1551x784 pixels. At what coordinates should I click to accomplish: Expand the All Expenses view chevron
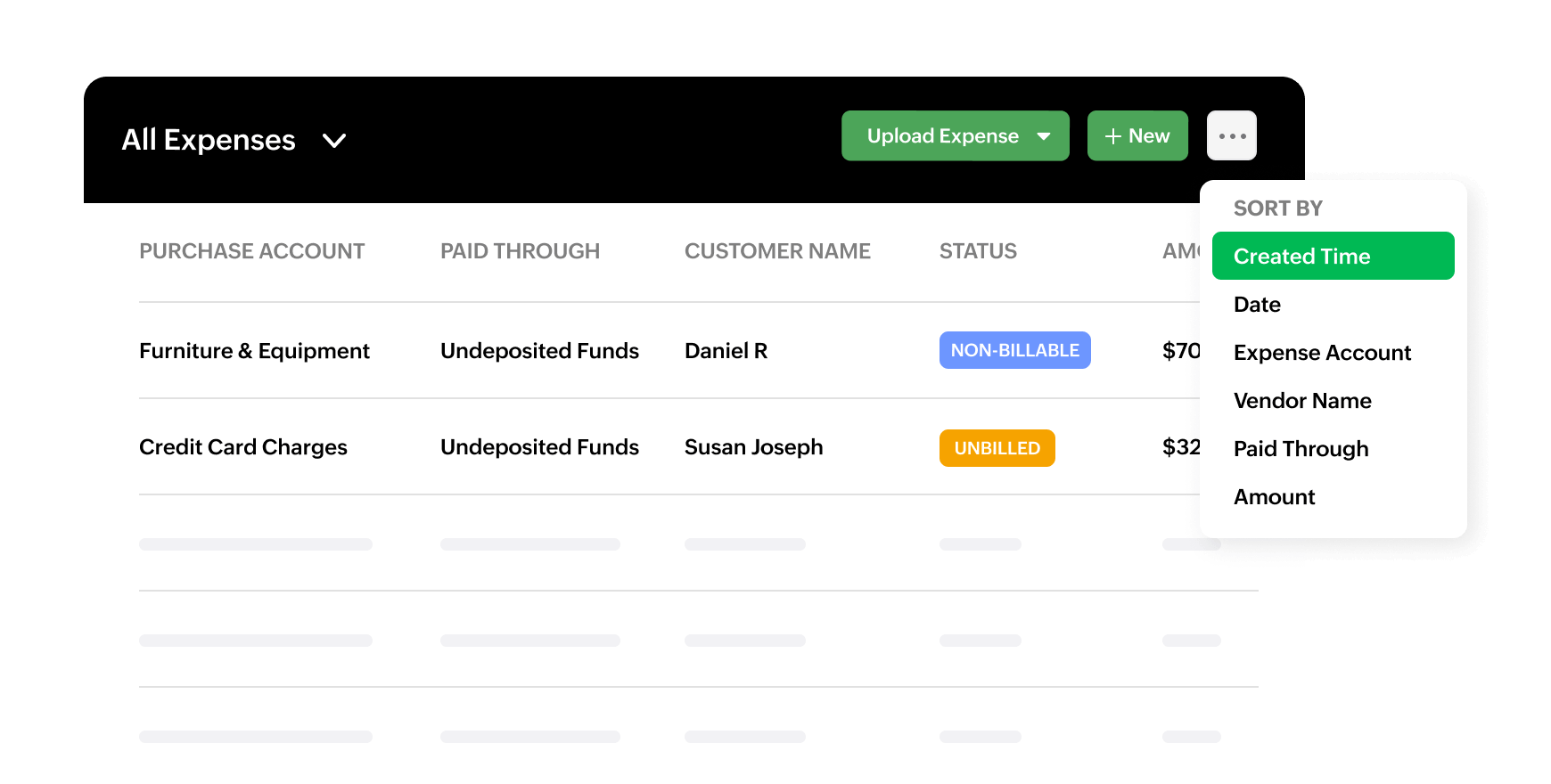click(334, 141)
